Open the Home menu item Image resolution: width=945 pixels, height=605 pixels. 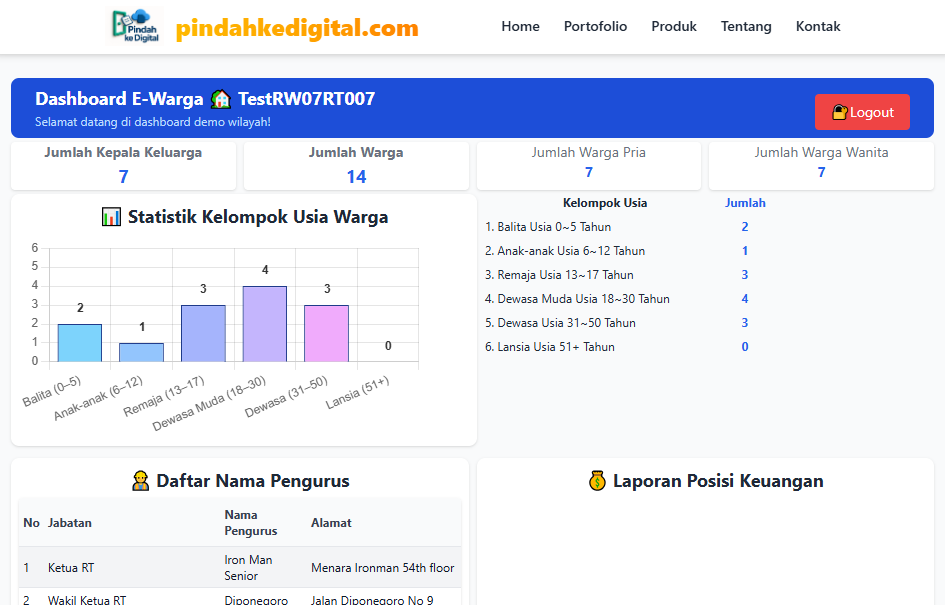coord(520,27)
